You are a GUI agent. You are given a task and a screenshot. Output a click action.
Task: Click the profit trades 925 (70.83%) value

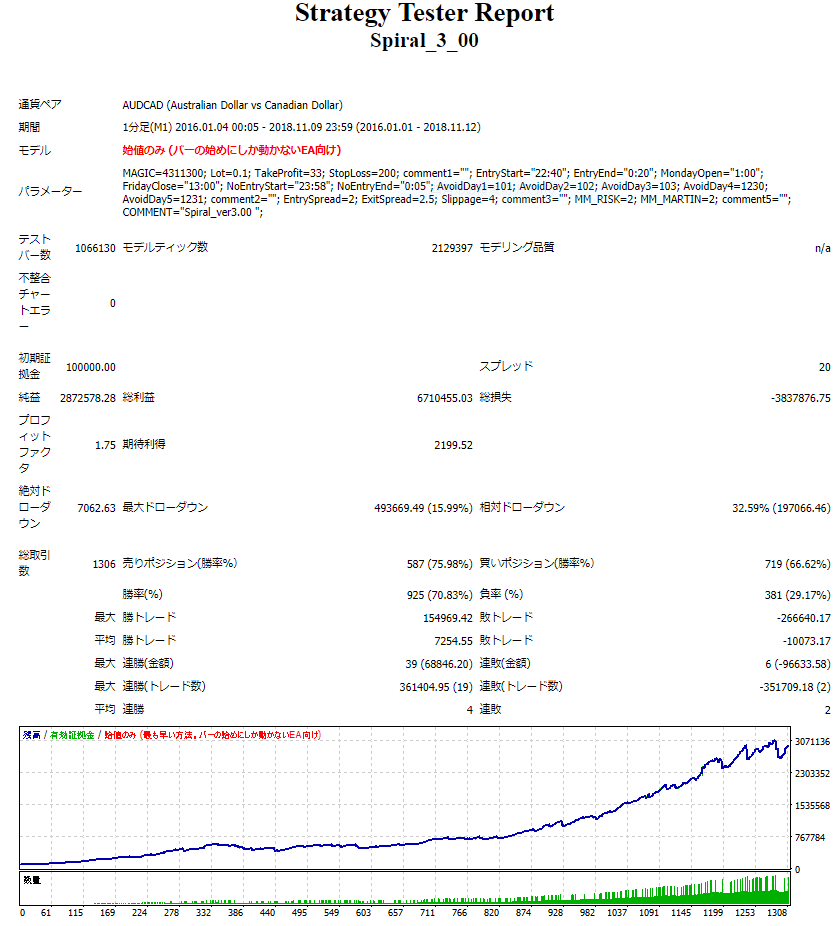pos(439,595)
